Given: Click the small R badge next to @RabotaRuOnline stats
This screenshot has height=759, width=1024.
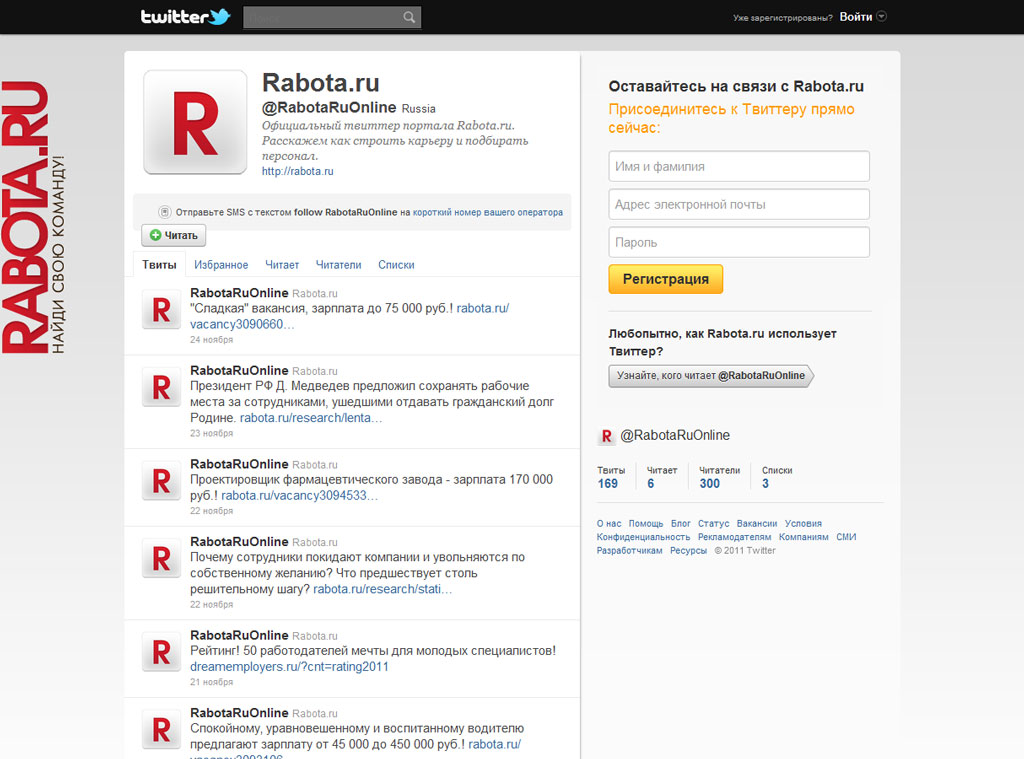Looking at the screenshot, I should pos(608,436).
